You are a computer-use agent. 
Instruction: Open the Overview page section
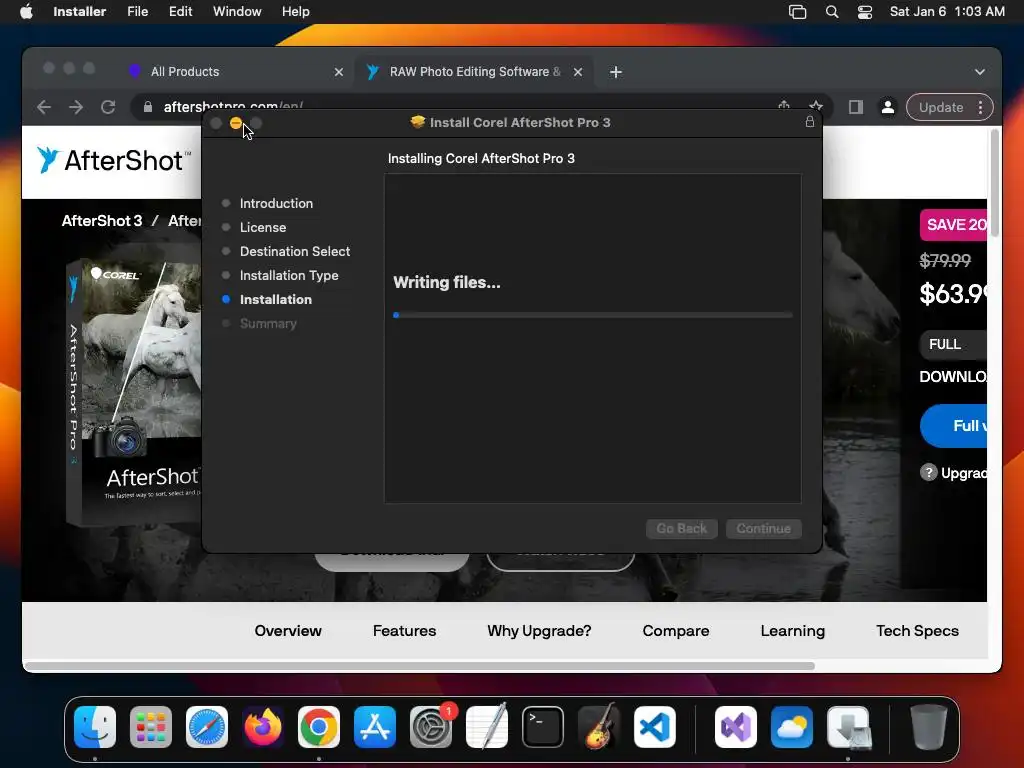tap(288, 631)
